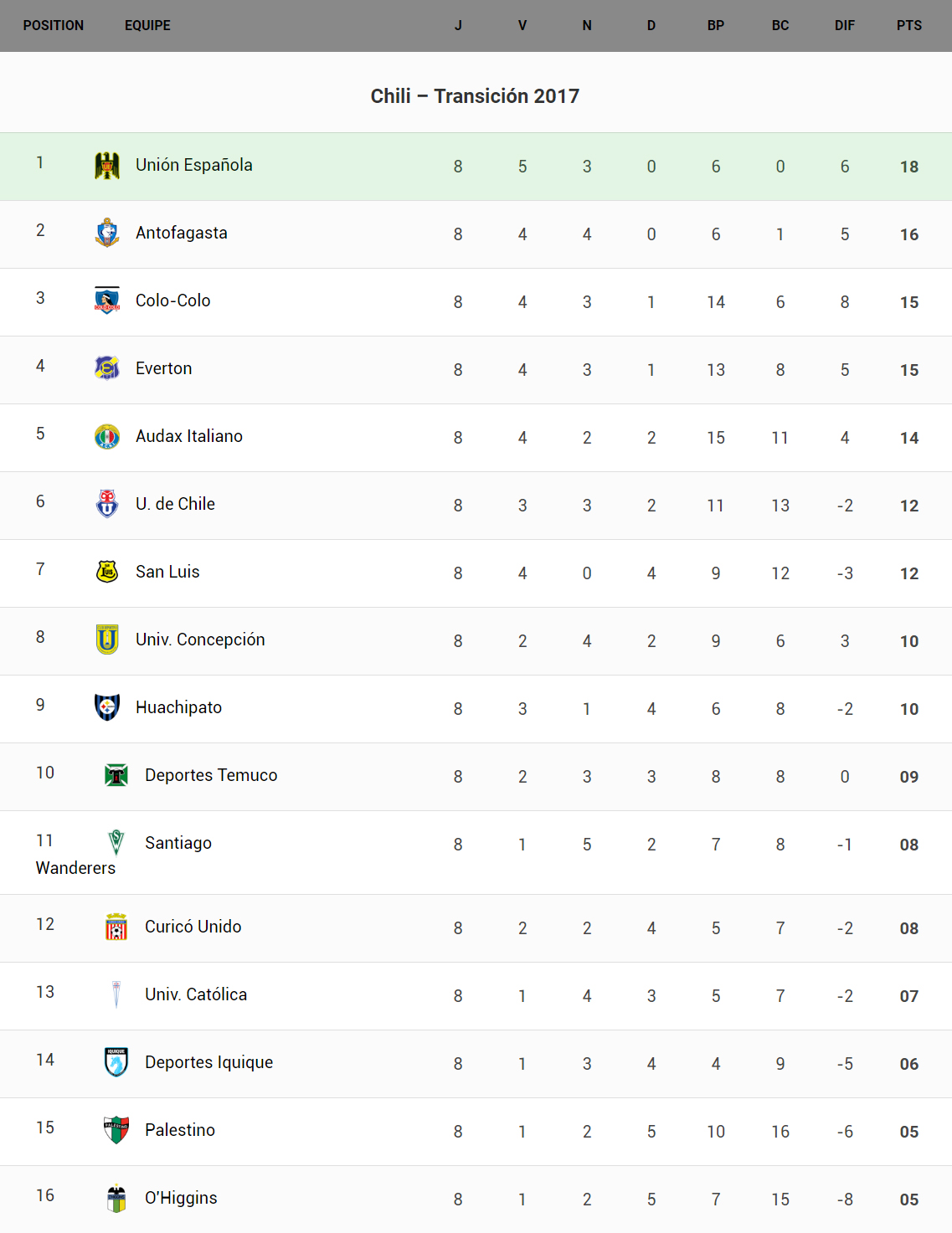The height and width of the screenshot is (1233, 952).
Task: Click the U. de Chile crest
Action: pyautogui.click(x=107, y=504)
